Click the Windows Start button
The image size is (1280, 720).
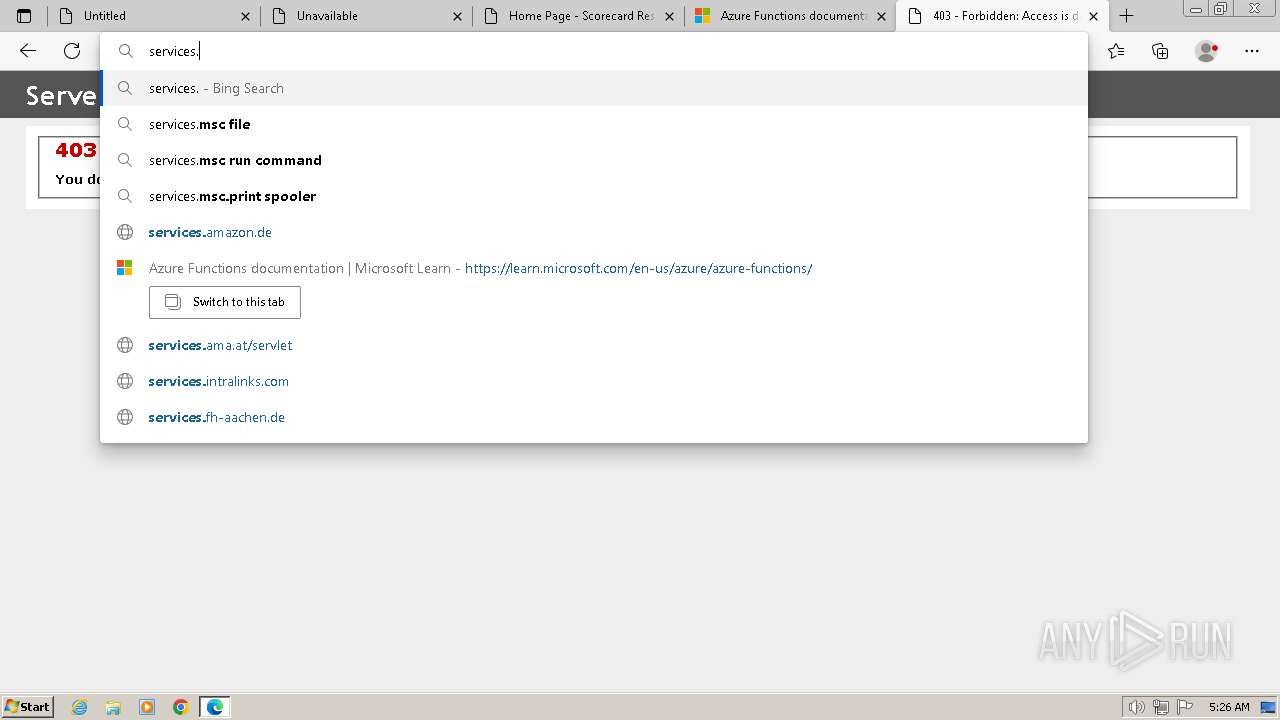pyautogui.click(x=28, y=706)
